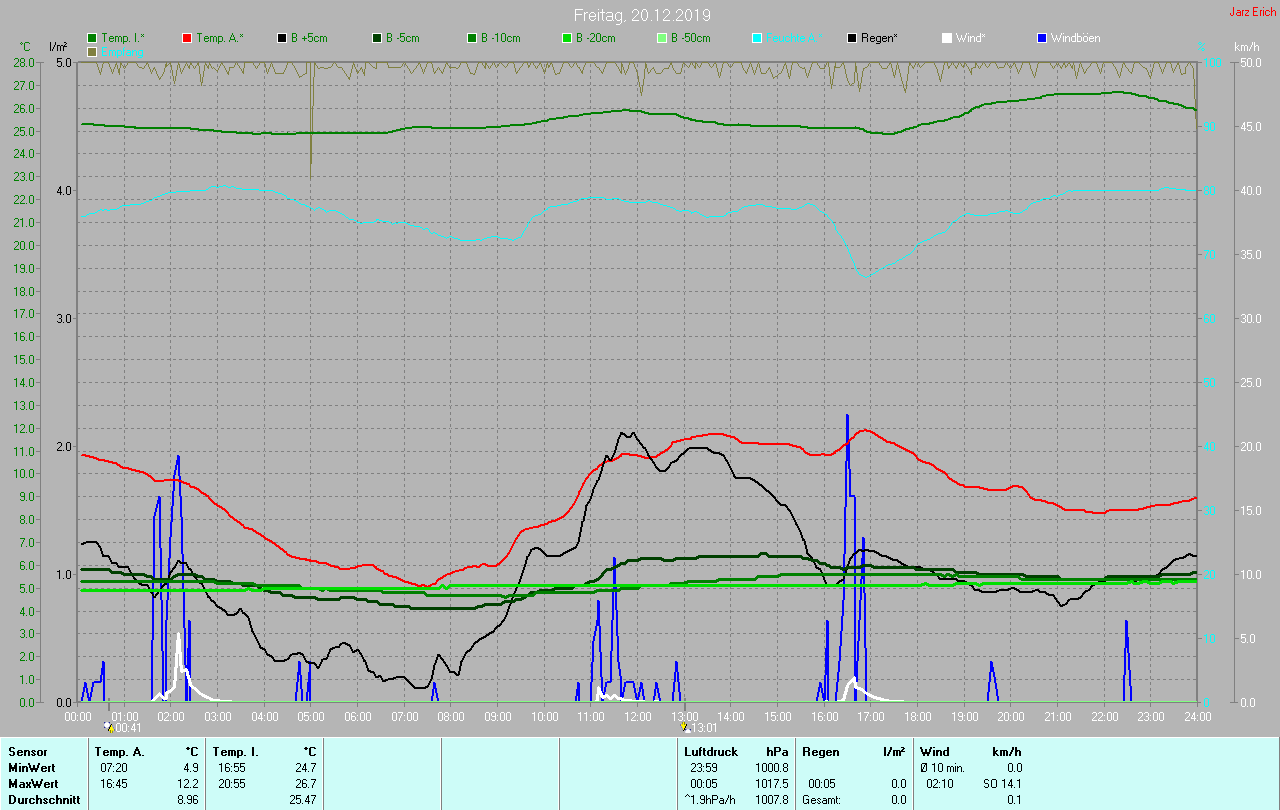The image size is (1280, 810).
Task: Toggle the blue Windböen series box
Action: (x=1041, y=38)
